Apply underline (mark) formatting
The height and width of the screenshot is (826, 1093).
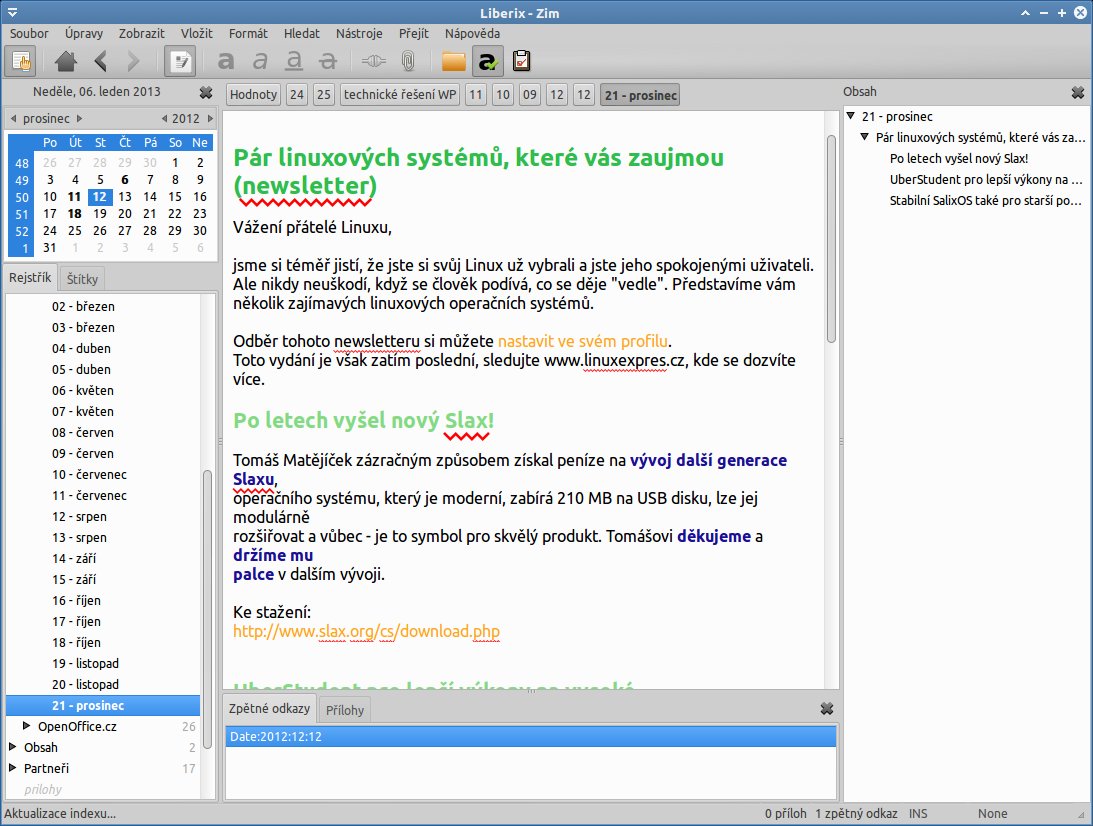click(294, 61)
